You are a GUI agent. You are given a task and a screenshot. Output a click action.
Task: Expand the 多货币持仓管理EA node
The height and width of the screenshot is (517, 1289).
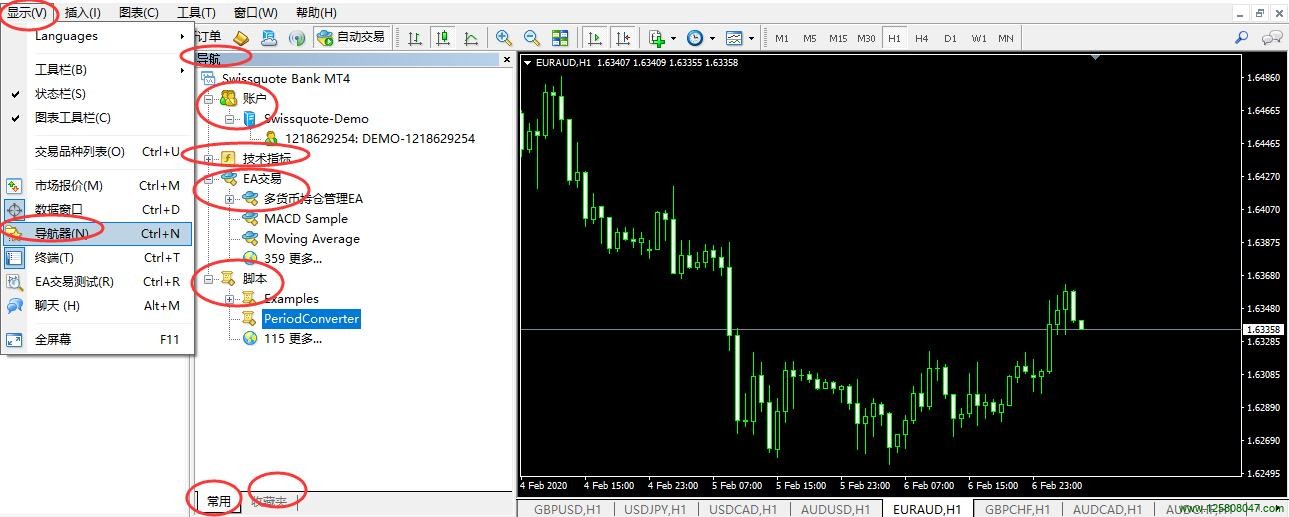[x=230, y=198]
